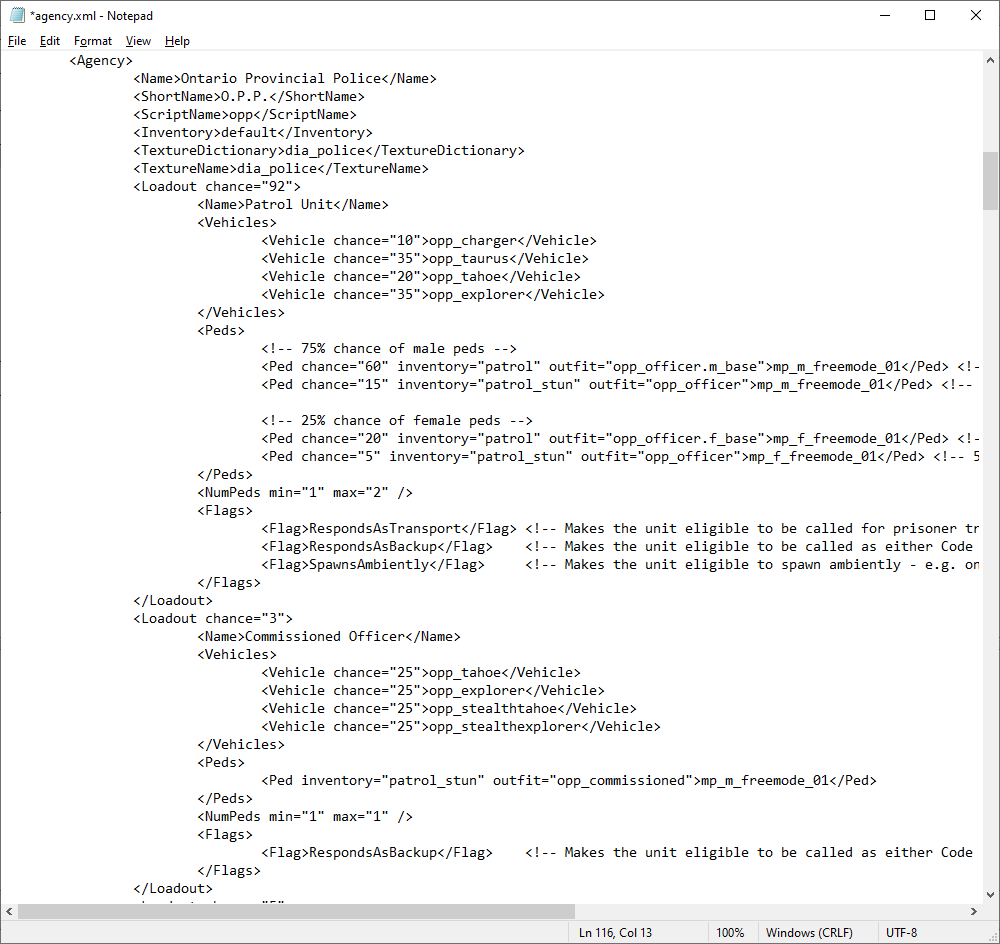
Task: Click the Vehicle chance="35" opp_explorer line
Action: (x=432, y=294)
